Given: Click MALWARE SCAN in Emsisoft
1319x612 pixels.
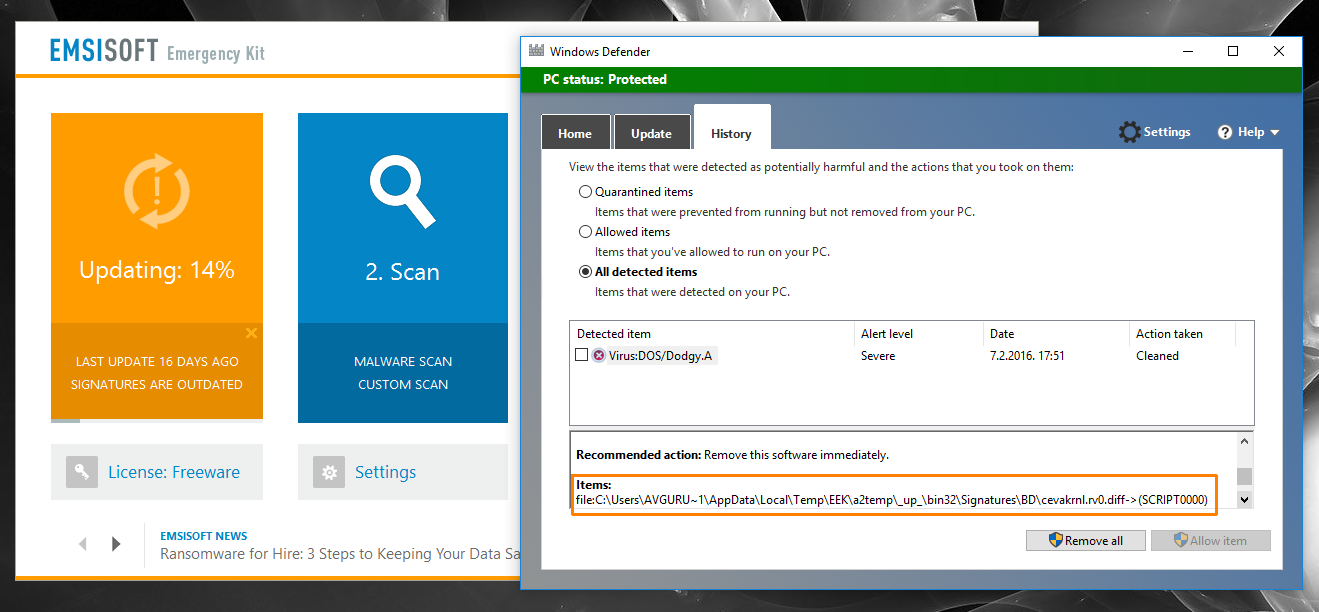Looking at the screenshot, I should pos(403,361).
